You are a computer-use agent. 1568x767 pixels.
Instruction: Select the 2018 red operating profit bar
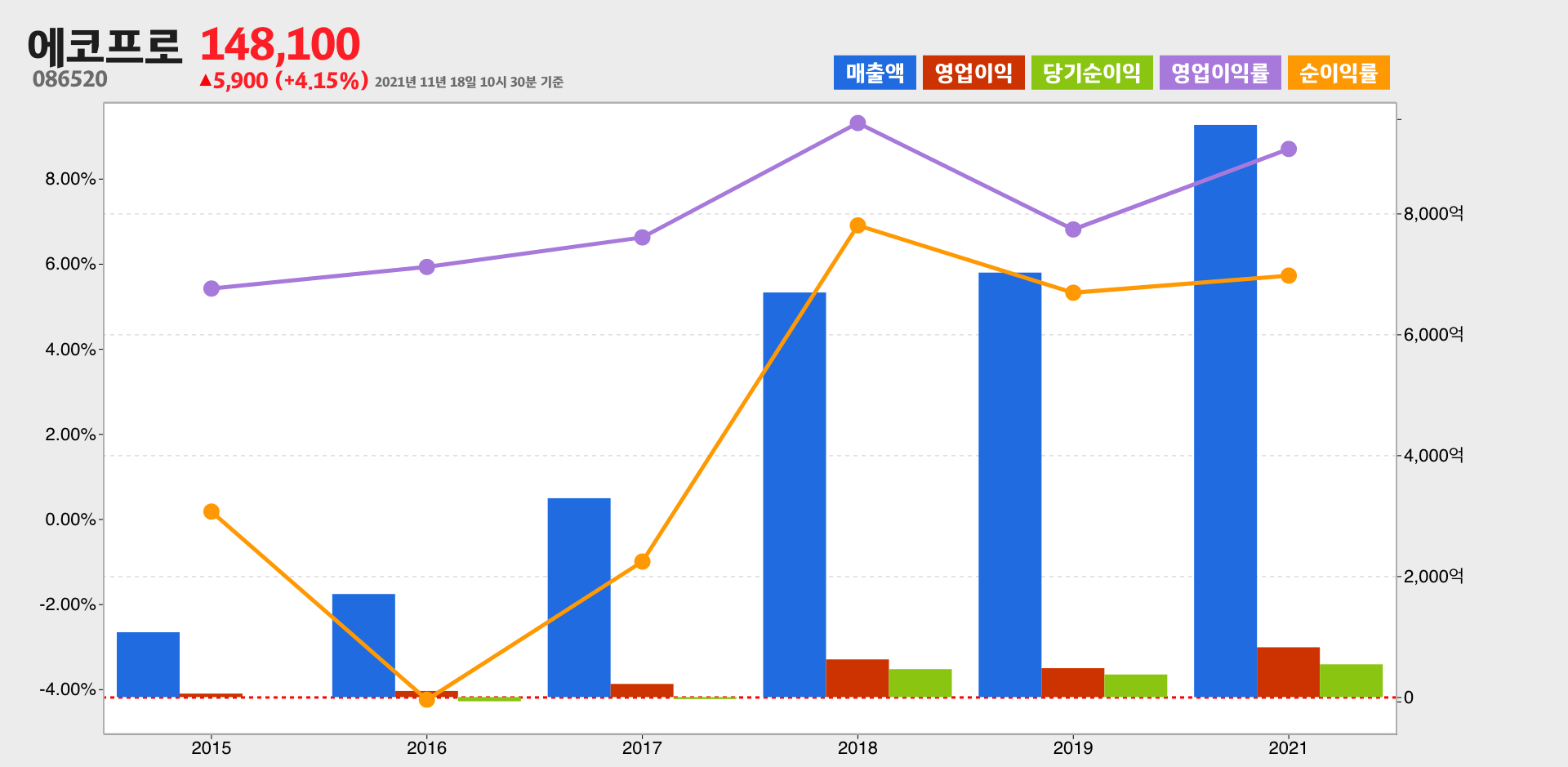coord(857,678)
